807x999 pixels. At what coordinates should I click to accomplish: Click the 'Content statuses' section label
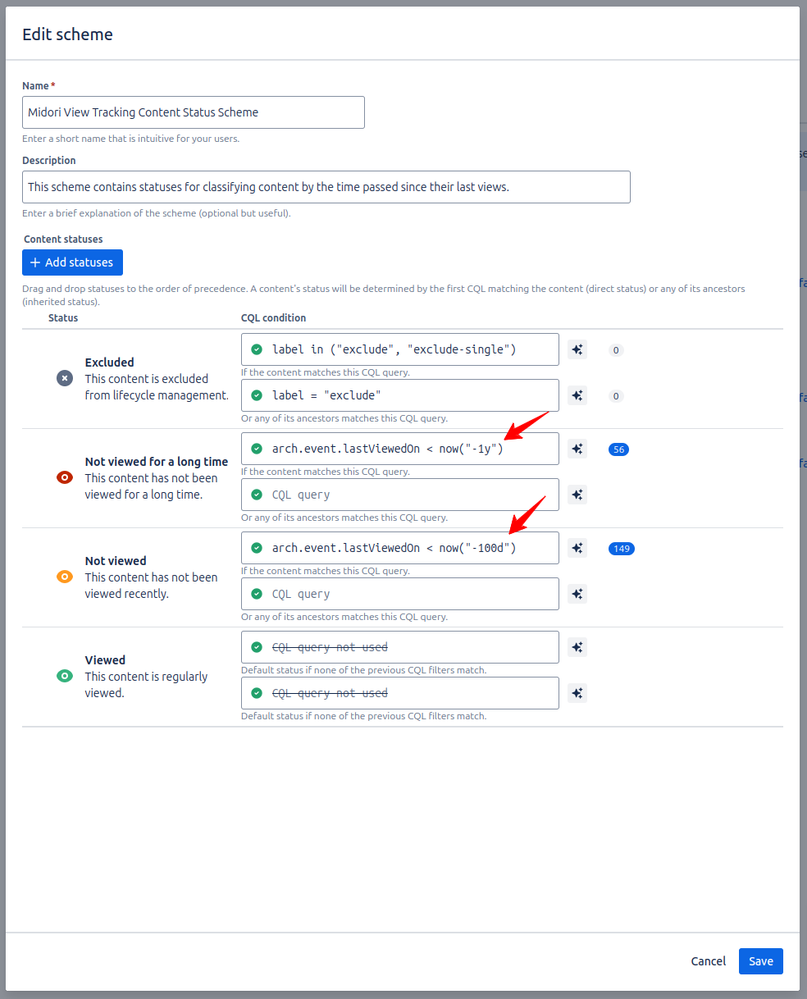63,239
